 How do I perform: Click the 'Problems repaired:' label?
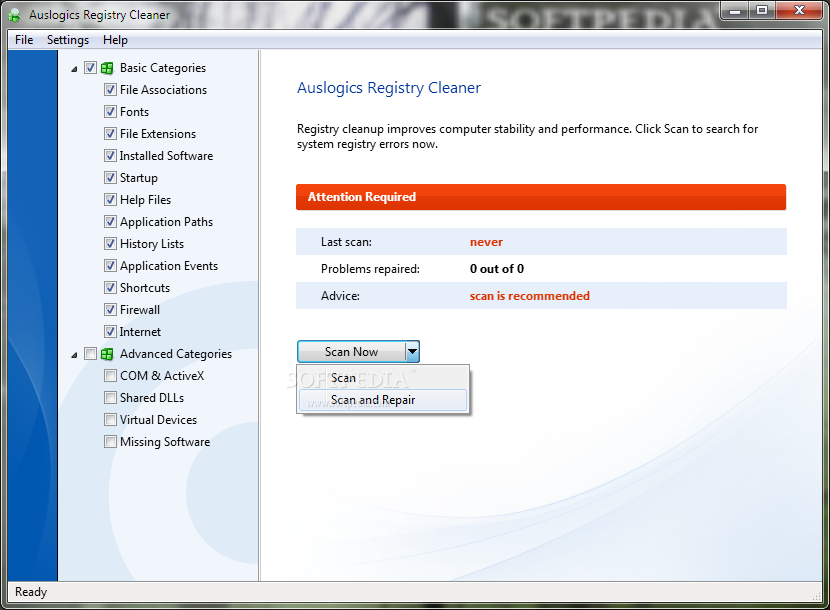370,269
